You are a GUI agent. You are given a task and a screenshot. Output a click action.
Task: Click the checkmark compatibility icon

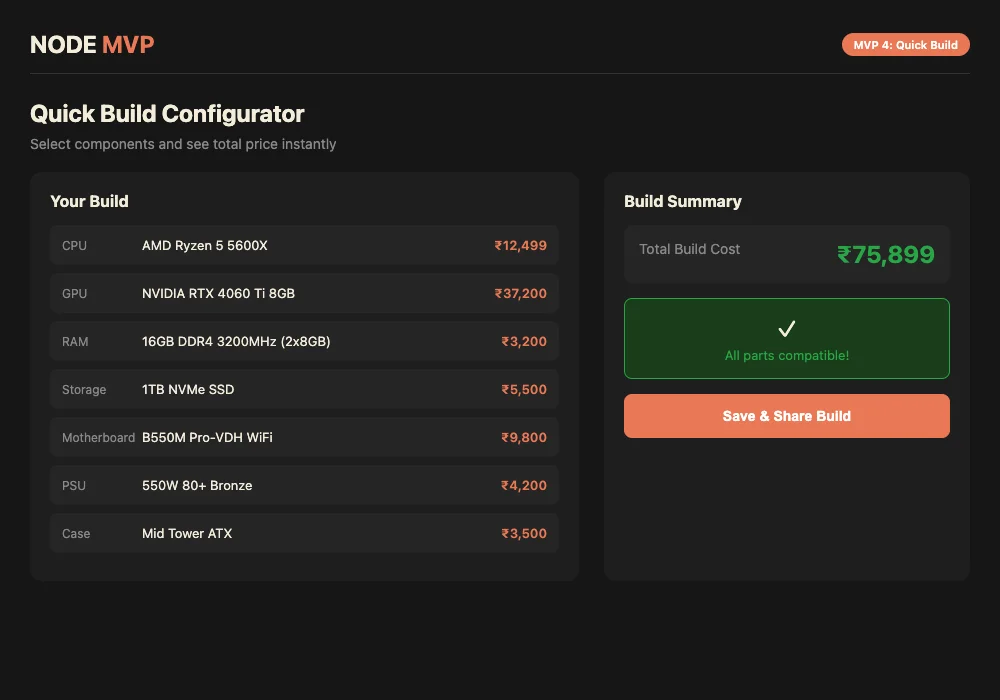coord(787,329)
